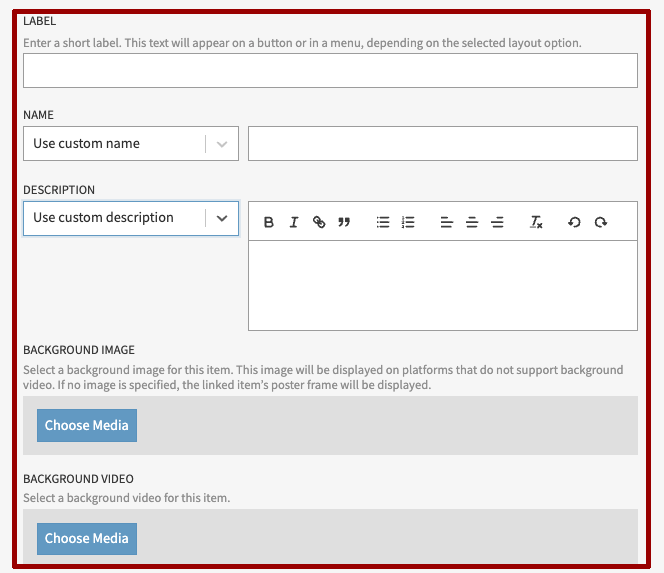The height and width of the screenshot is (573, 664).
Task: Open the 'Use custom name' dropdown
Action: (115, 143)
